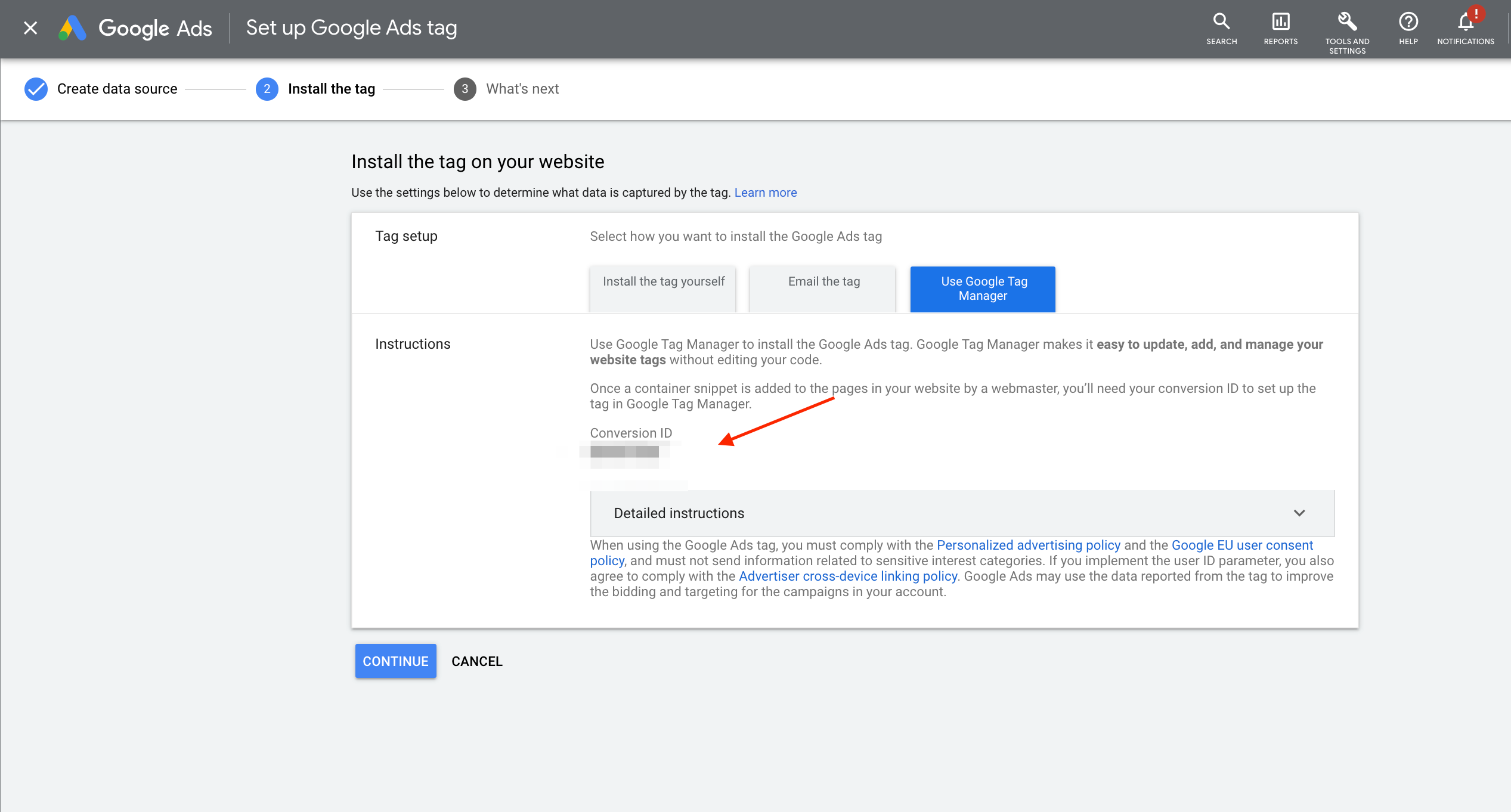Expand the Detailed instructions section

(x=679, y=513)
